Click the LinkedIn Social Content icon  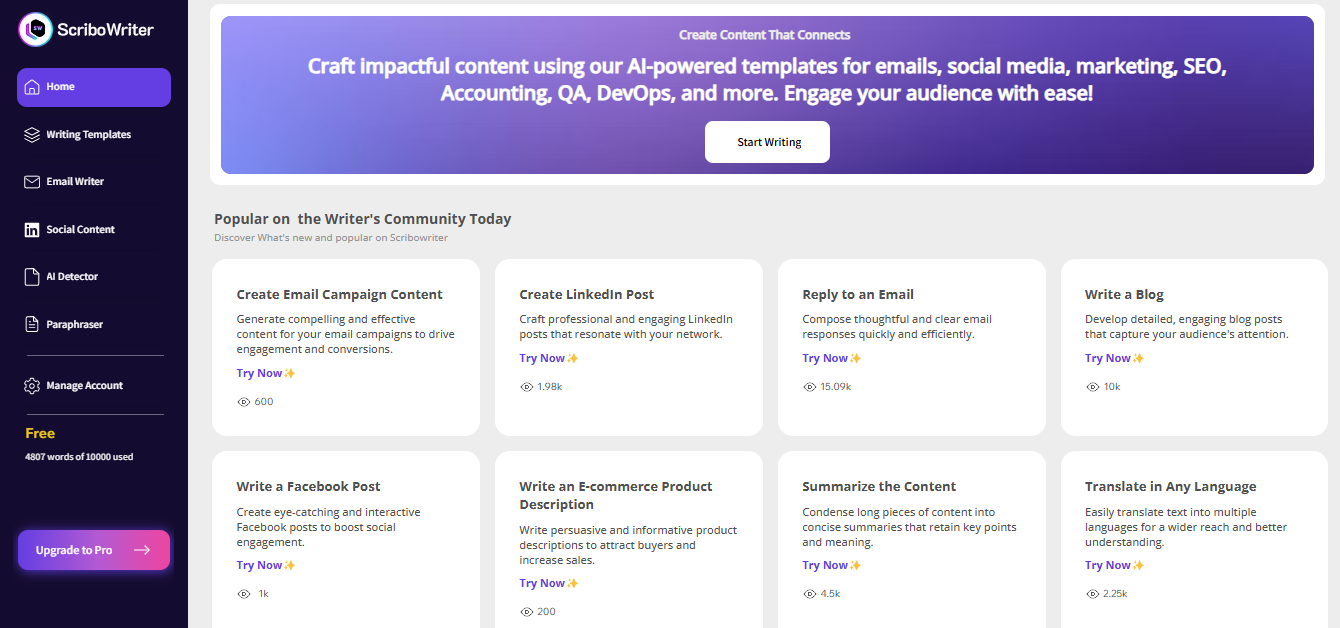pyautogui.click(x=32, y=230)
